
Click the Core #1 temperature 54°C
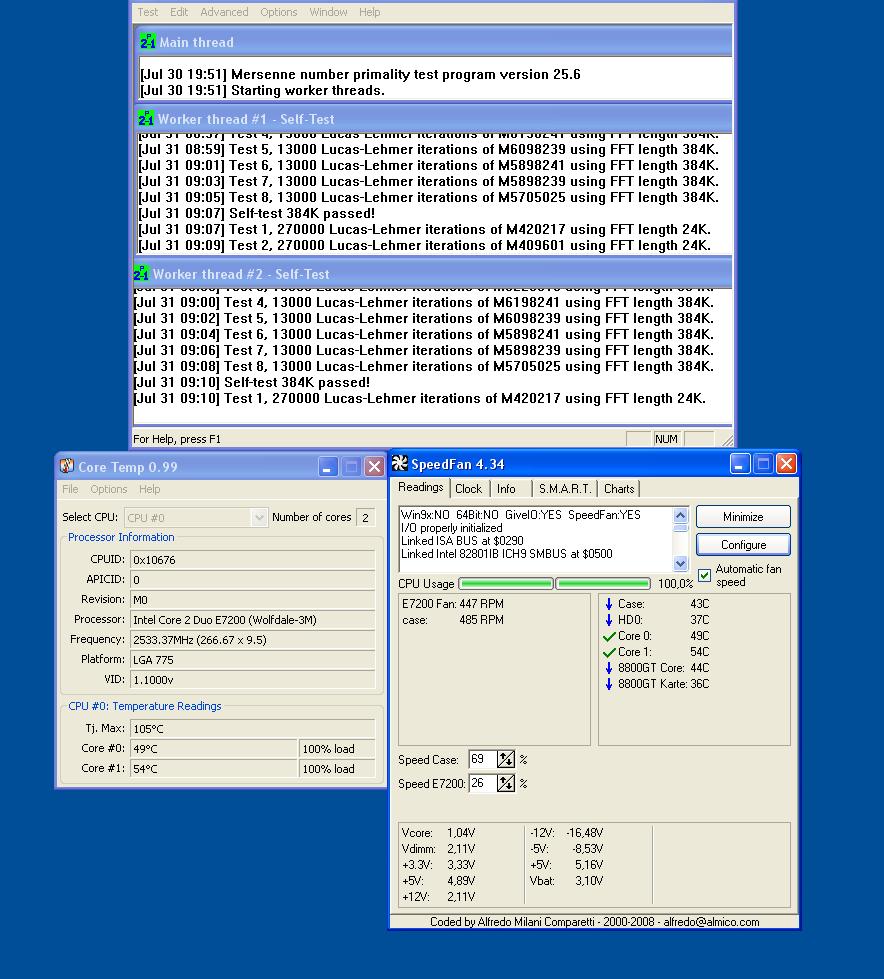tap(214, 769)
